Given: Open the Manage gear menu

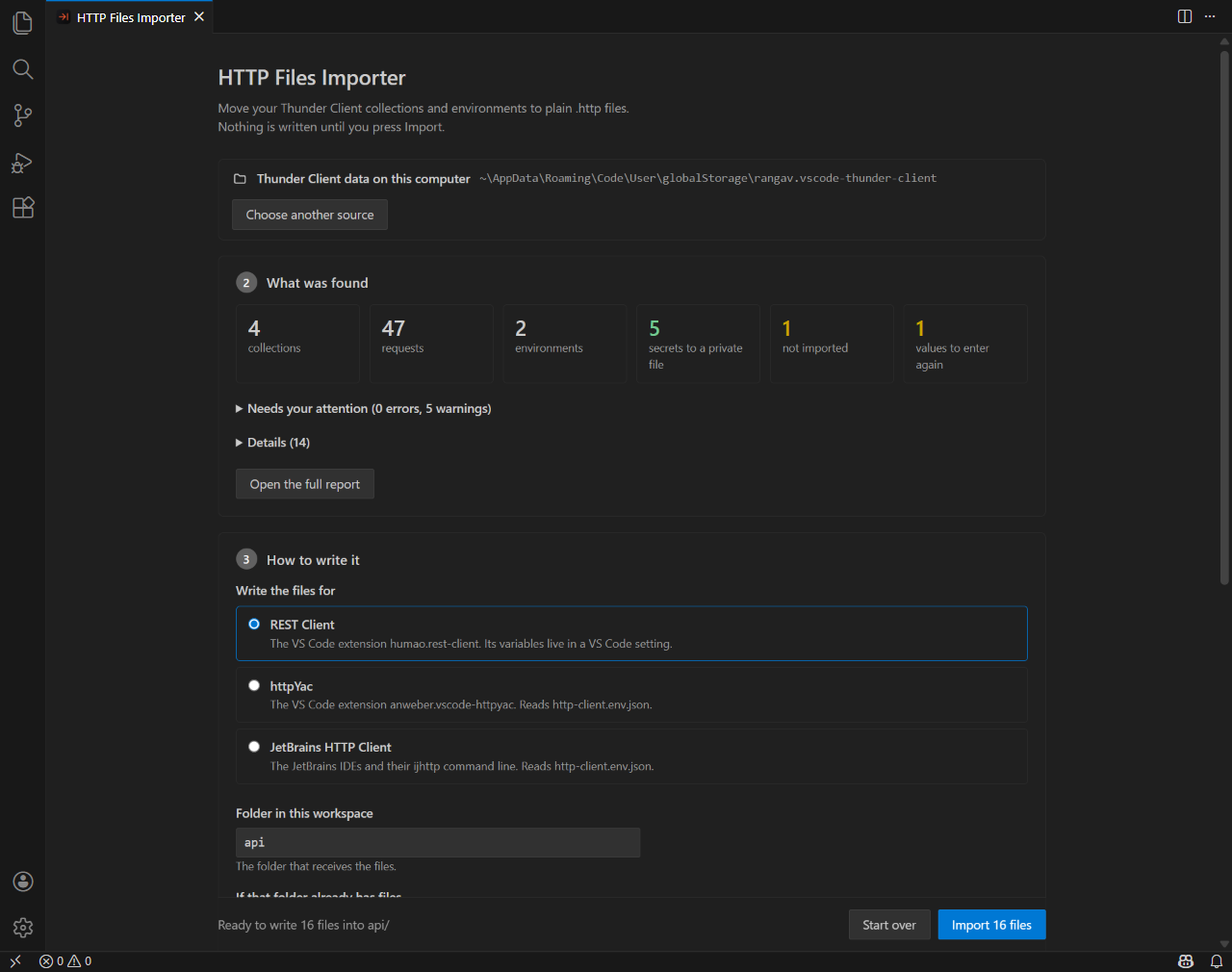Looking at the screenshot, I should click(x=23, y=928).
